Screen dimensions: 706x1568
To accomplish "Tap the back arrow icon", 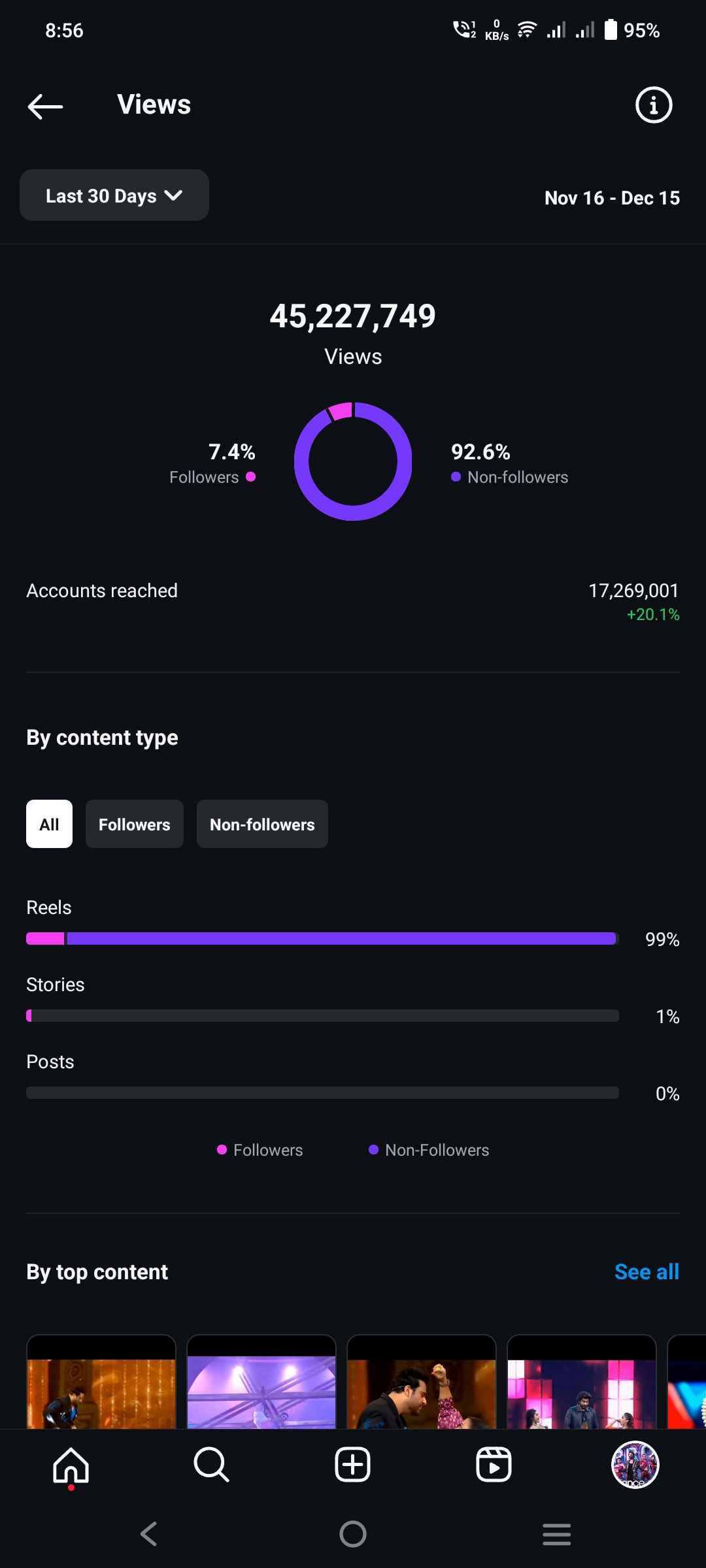I will pos(45,106).
